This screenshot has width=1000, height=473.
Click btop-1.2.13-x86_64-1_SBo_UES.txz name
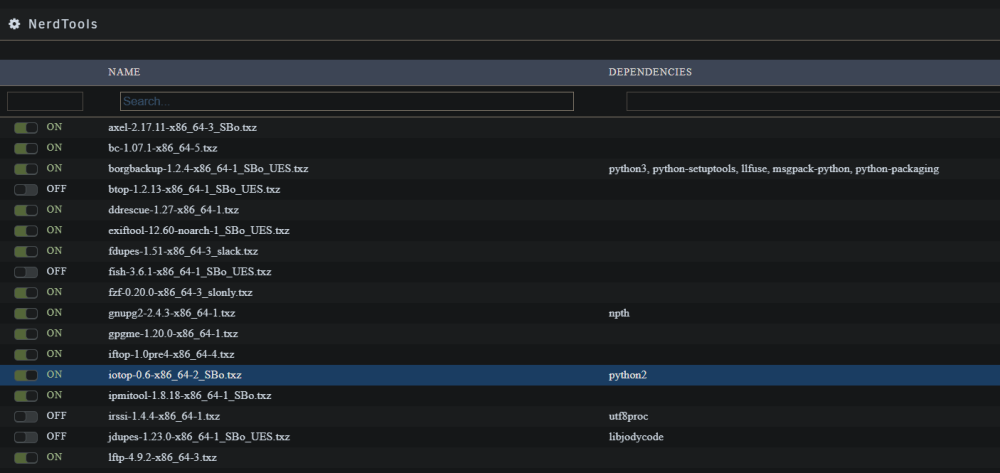(x=194, y=189)
